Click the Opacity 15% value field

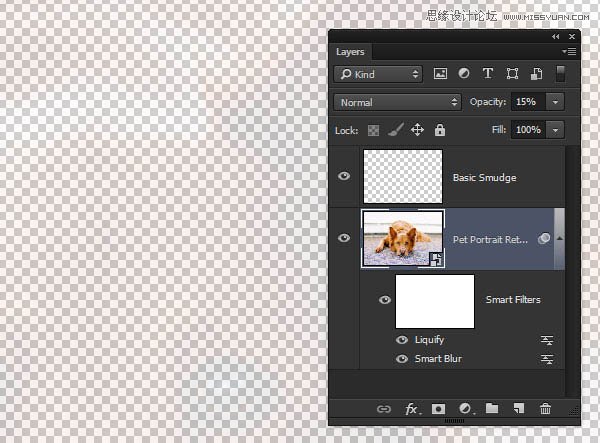pos(528,102)
